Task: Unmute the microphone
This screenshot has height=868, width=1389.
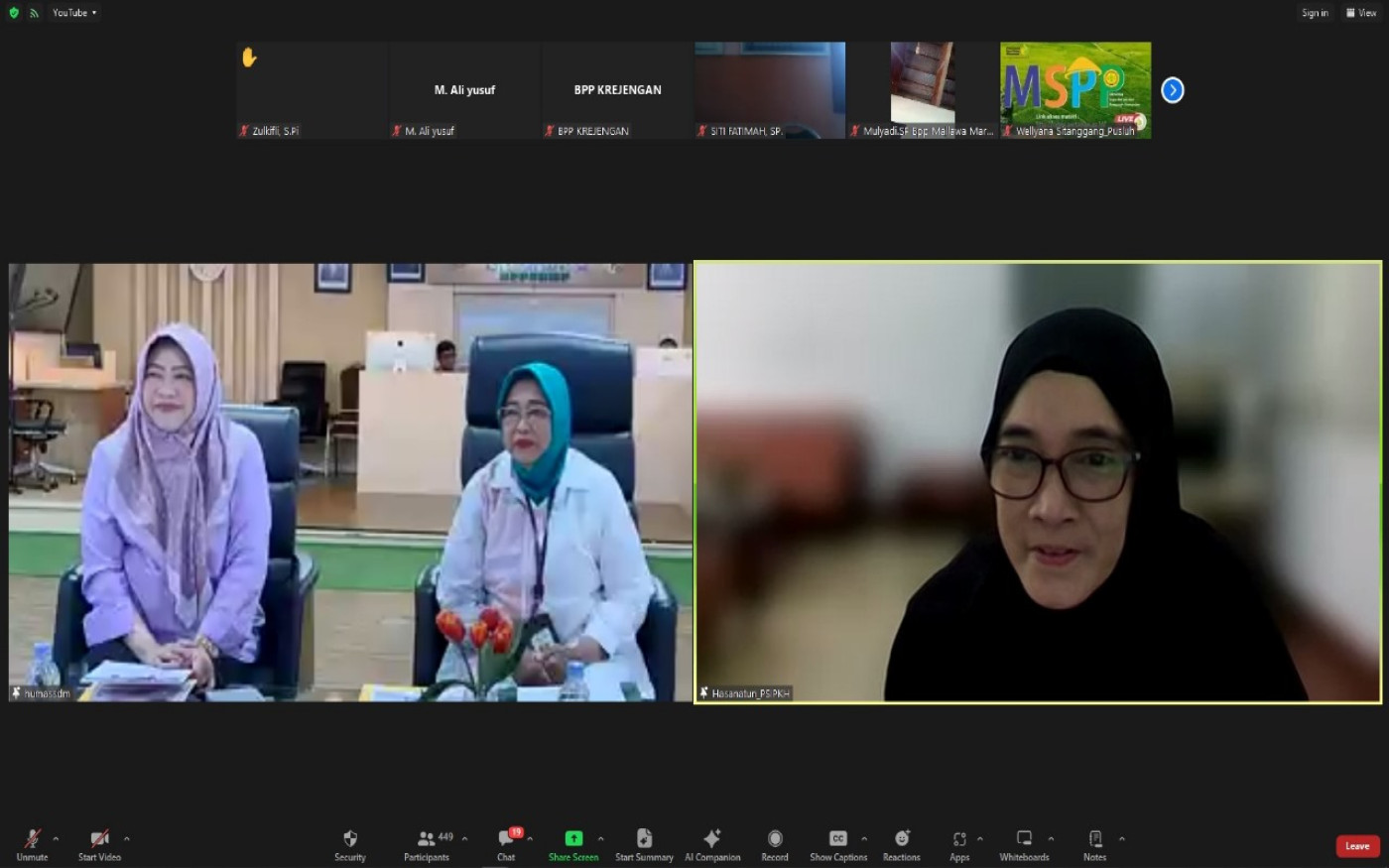Action: (x=32, y=844)
